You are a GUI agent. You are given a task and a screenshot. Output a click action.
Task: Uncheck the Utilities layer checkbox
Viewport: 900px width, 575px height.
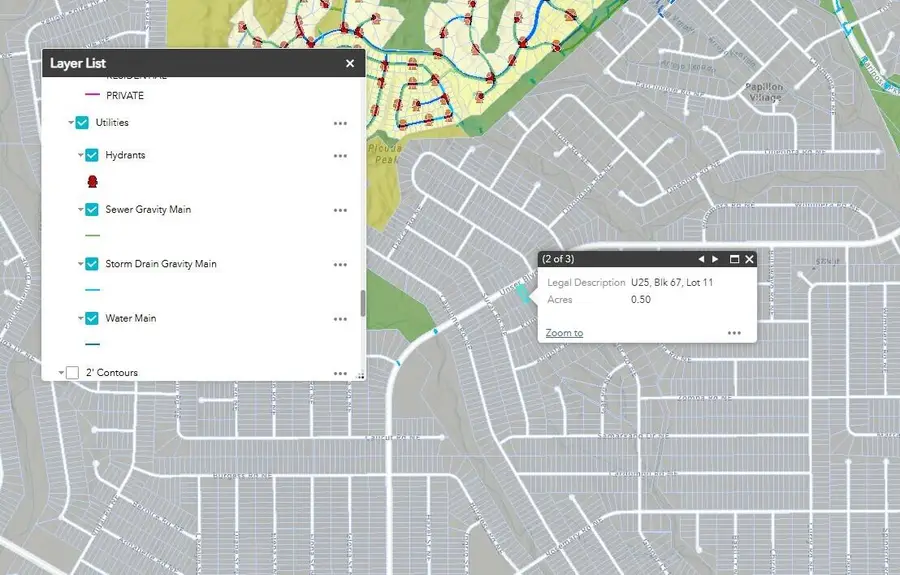[82, 123]
